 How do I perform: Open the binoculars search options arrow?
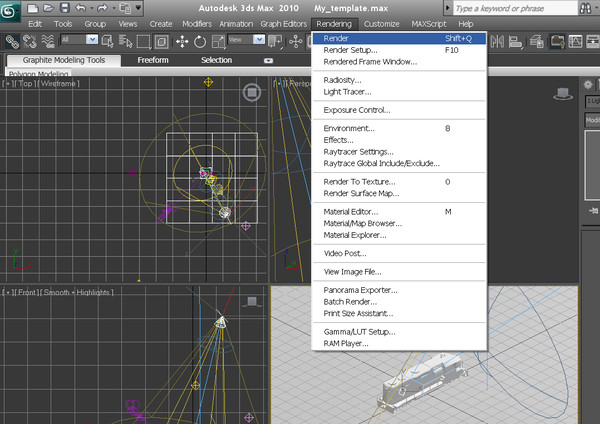click(x=596, y=8)
